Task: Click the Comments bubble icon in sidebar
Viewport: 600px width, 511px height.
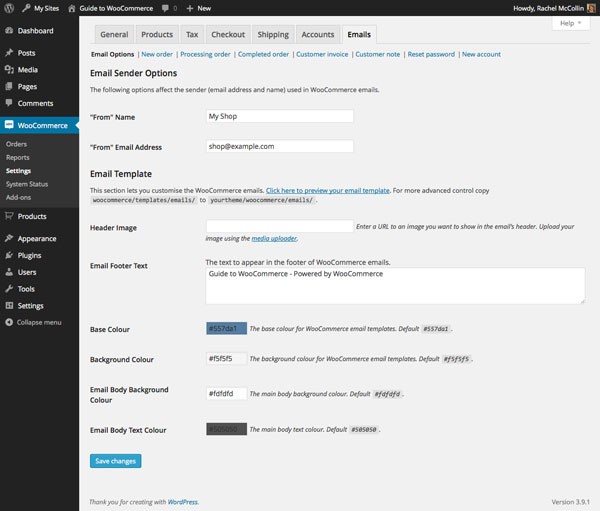Action: click(x=9, y=103)
